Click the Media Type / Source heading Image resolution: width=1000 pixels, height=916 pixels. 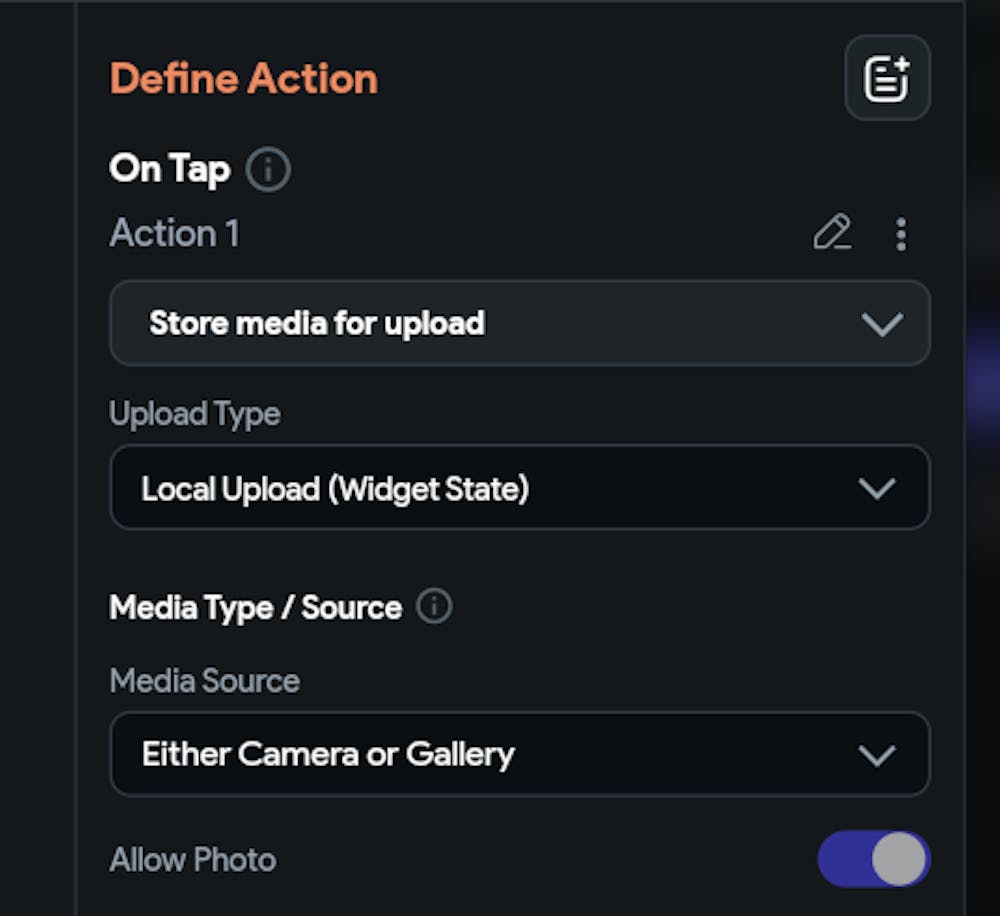(x=256, y=608)
